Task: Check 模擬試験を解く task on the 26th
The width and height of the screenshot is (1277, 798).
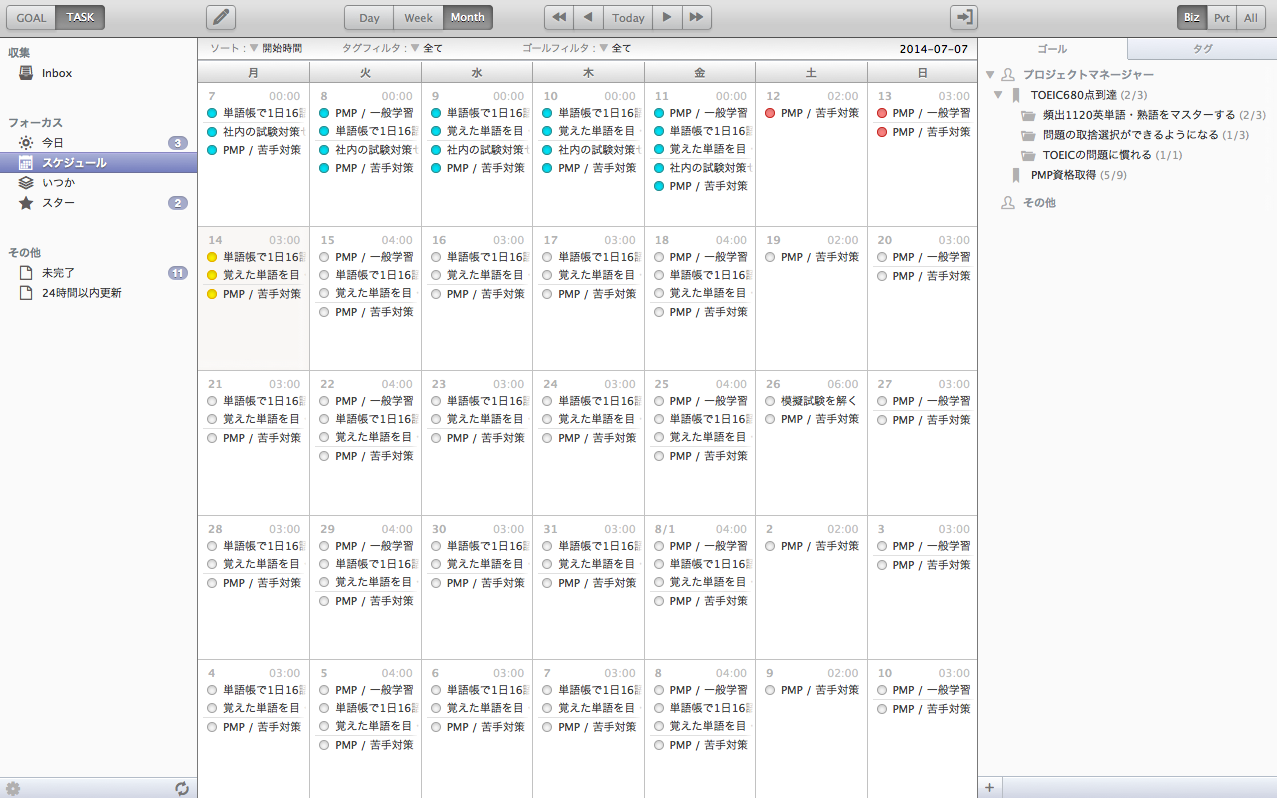Action: tap(770, 401)
